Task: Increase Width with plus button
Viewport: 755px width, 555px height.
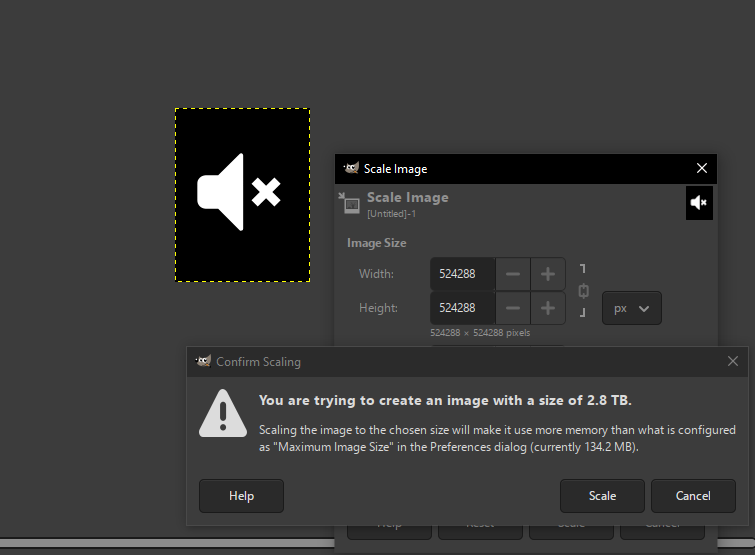Action: point(548,274)
